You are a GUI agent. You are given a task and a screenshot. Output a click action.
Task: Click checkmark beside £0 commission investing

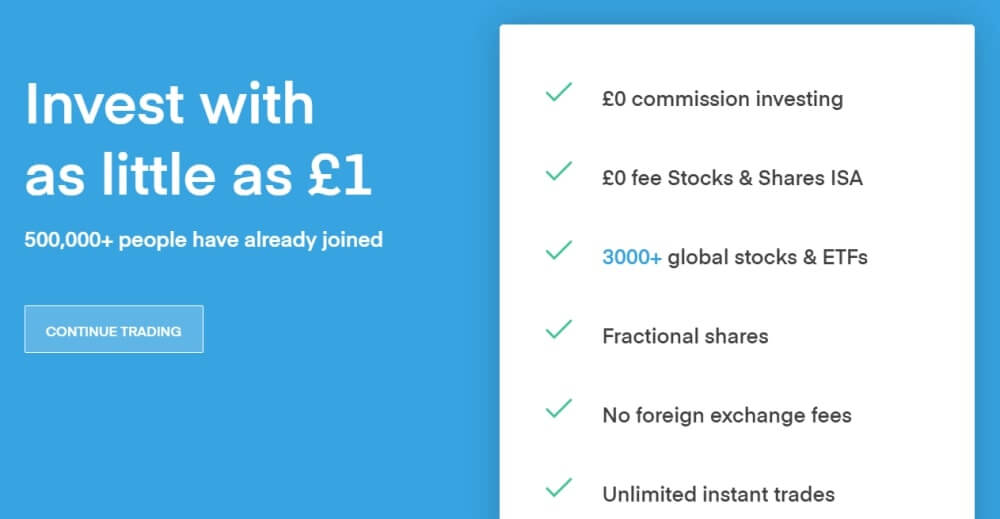[558, 93]
